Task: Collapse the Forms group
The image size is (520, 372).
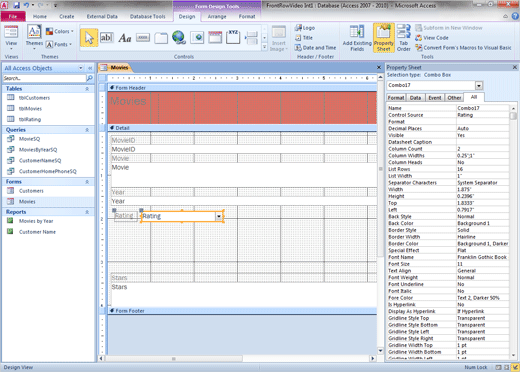Action: click(x=87, y=182)
